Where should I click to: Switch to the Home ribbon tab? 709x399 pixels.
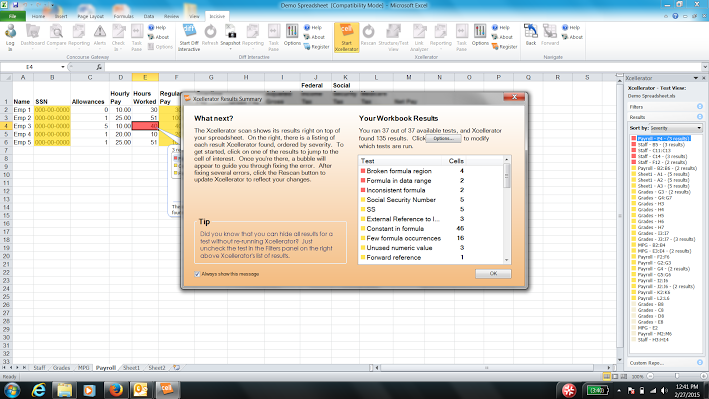(38, 16)
